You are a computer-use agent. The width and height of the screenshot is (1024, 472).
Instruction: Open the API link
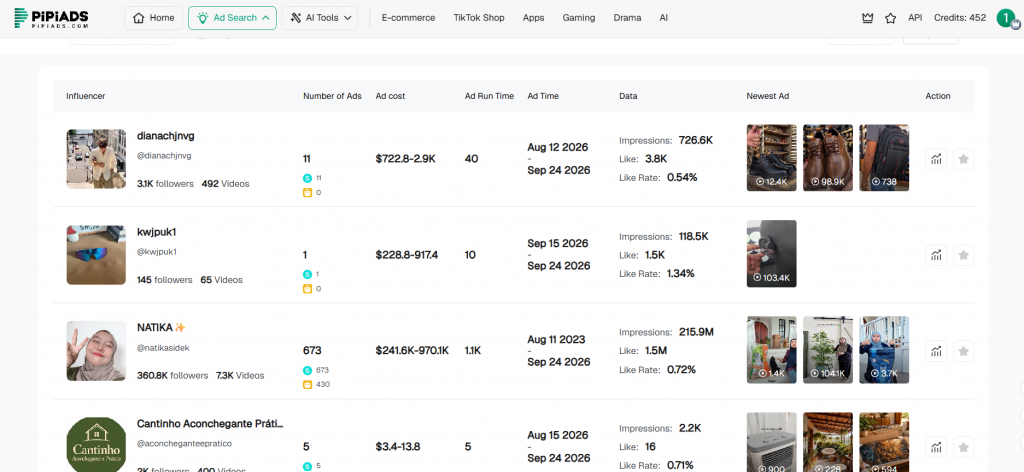point(915,18)
